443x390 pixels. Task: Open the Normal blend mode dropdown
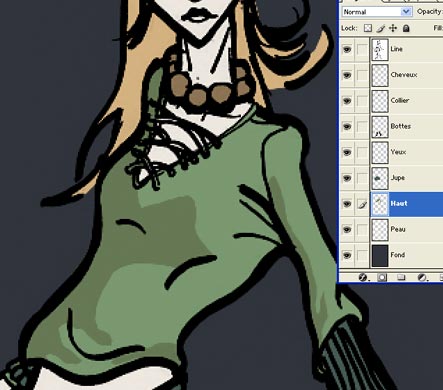377,12
